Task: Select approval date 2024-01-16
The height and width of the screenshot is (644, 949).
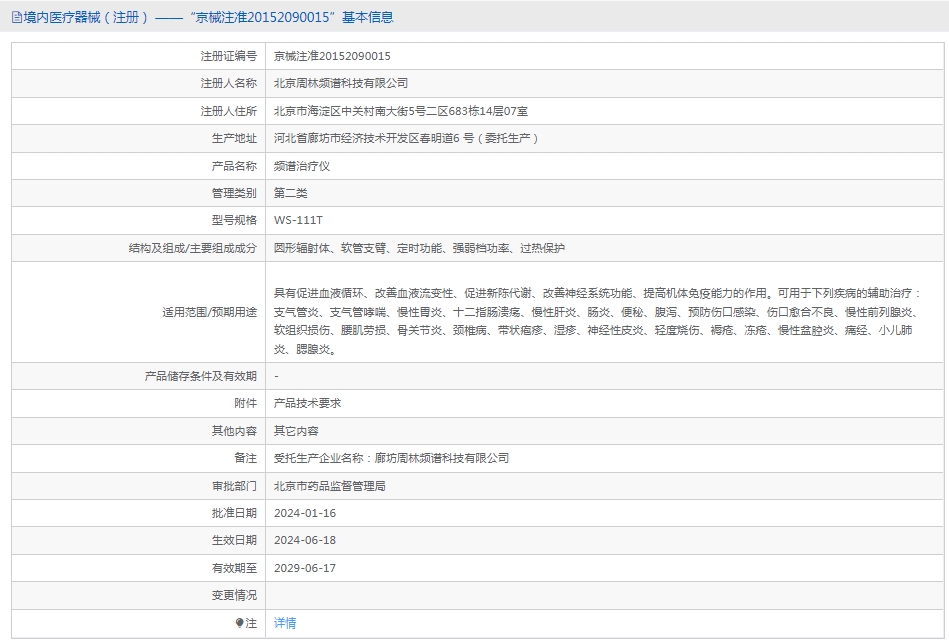Action: [x=305, y=513]
